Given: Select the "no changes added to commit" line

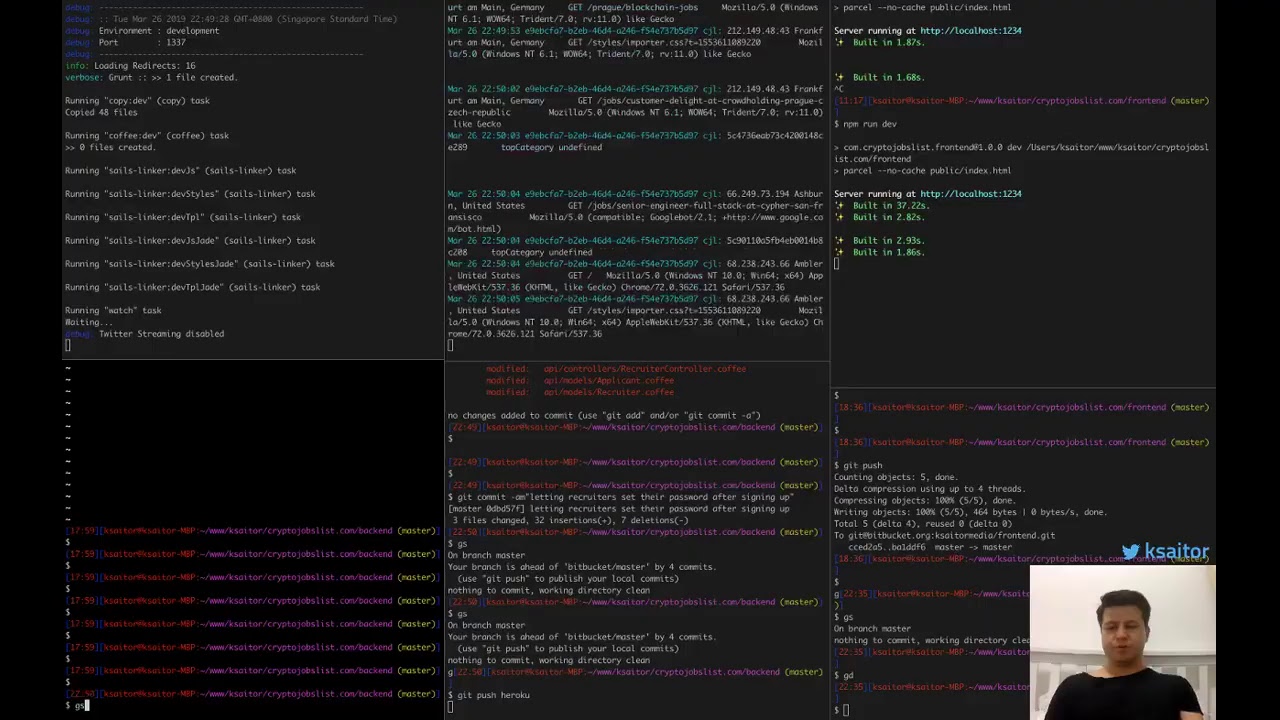Looking at the screenshot, I should pos(604,416).
